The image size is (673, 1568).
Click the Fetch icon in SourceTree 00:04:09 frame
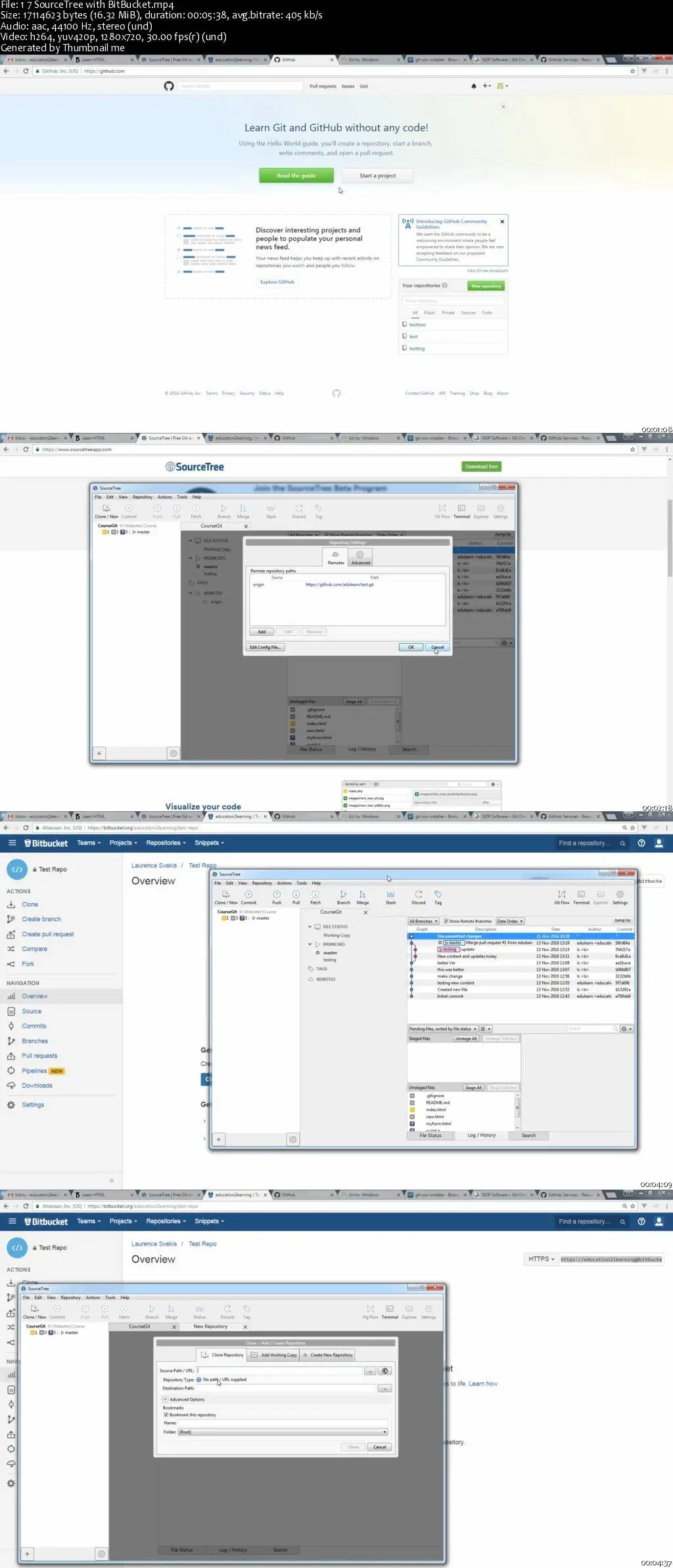coord(315,895)
